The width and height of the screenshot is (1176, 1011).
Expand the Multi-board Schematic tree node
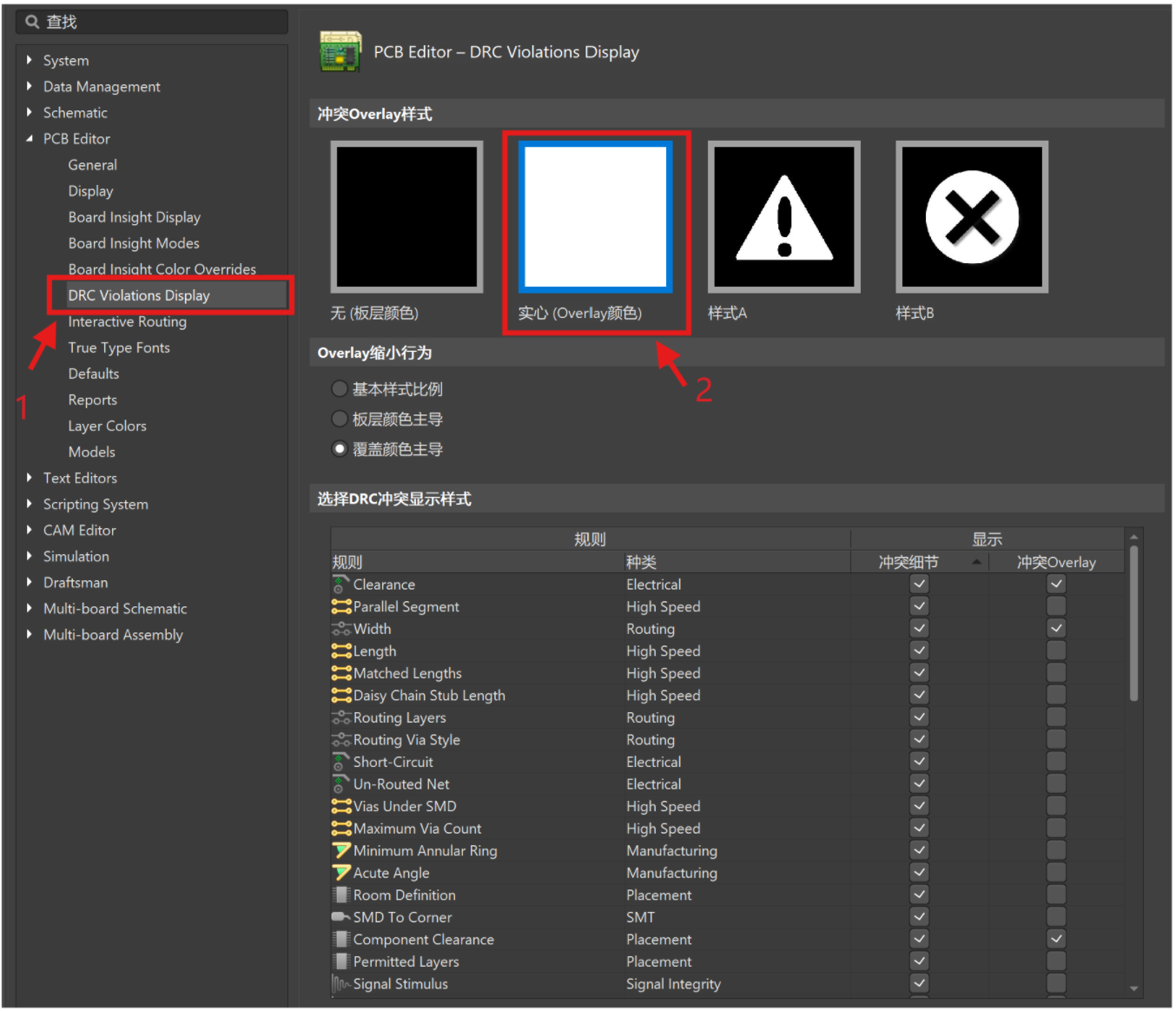(x=30, y=608)
